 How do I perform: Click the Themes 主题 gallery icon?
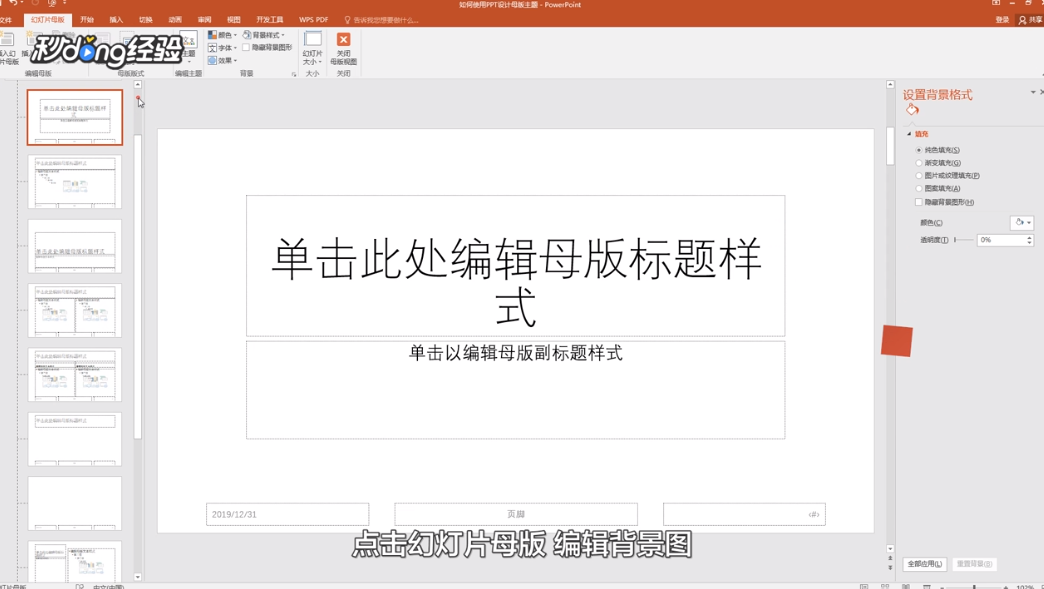(x=188, y=40)
